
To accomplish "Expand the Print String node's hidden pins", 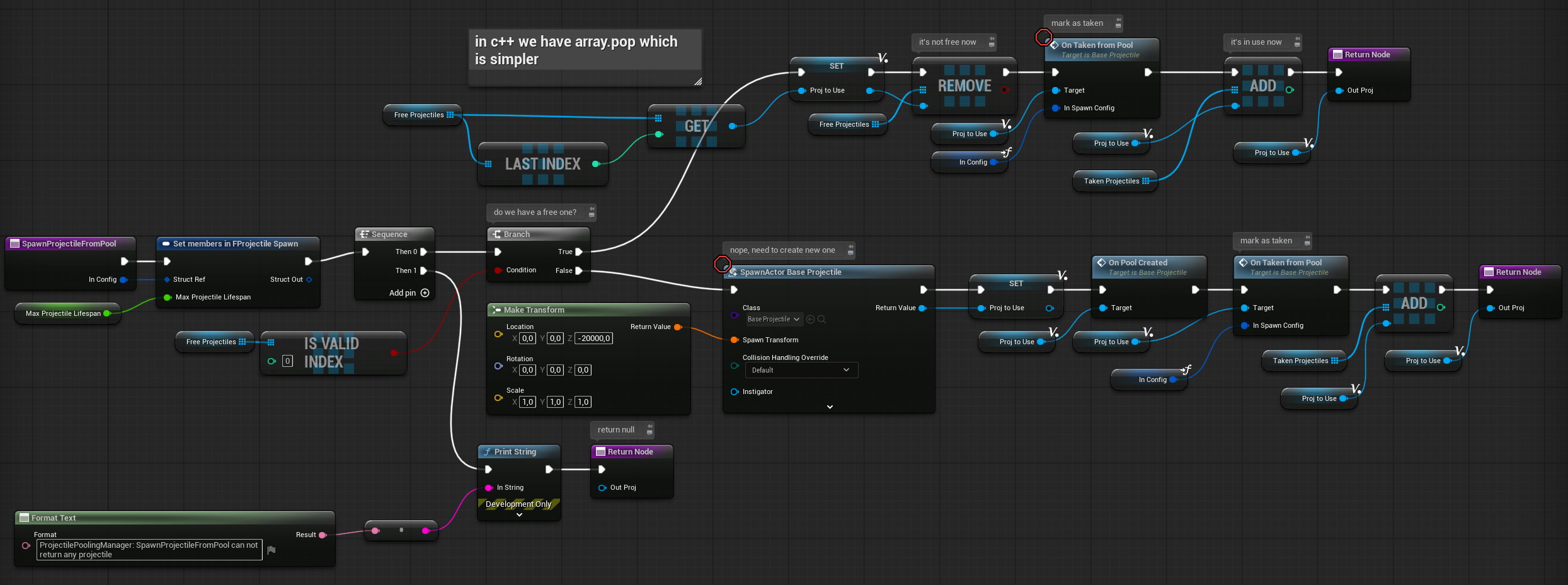I will click(x=519, y=515).
